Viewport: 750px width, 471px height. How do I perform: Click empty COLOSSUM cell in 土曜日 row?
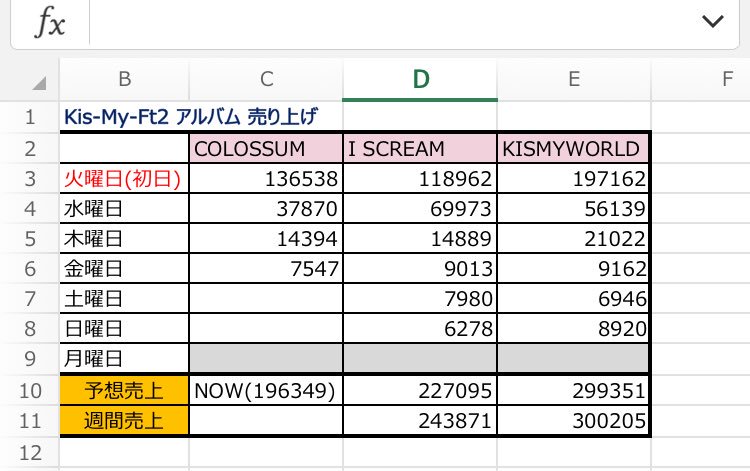coord(266,299)
